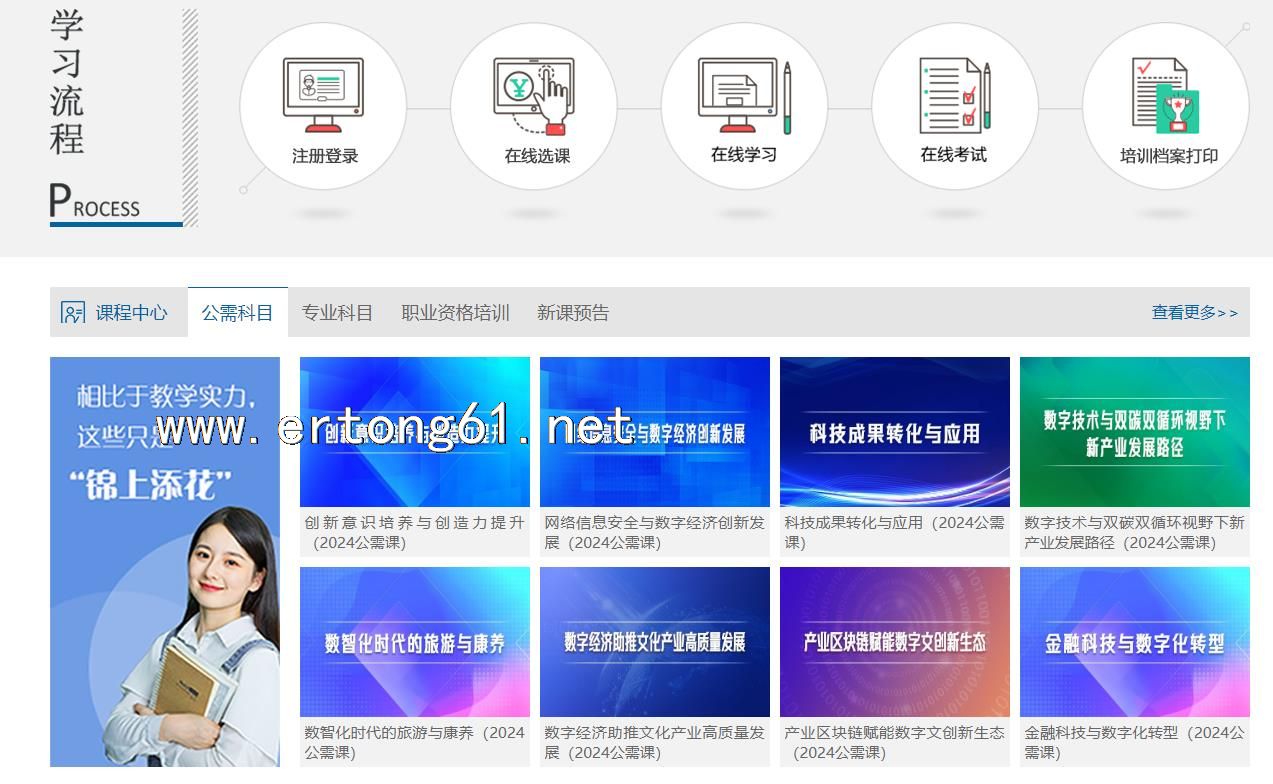
Task: Open the 金融科技与数字化转型 course thumbnail
Action: tap(1135, 642)
